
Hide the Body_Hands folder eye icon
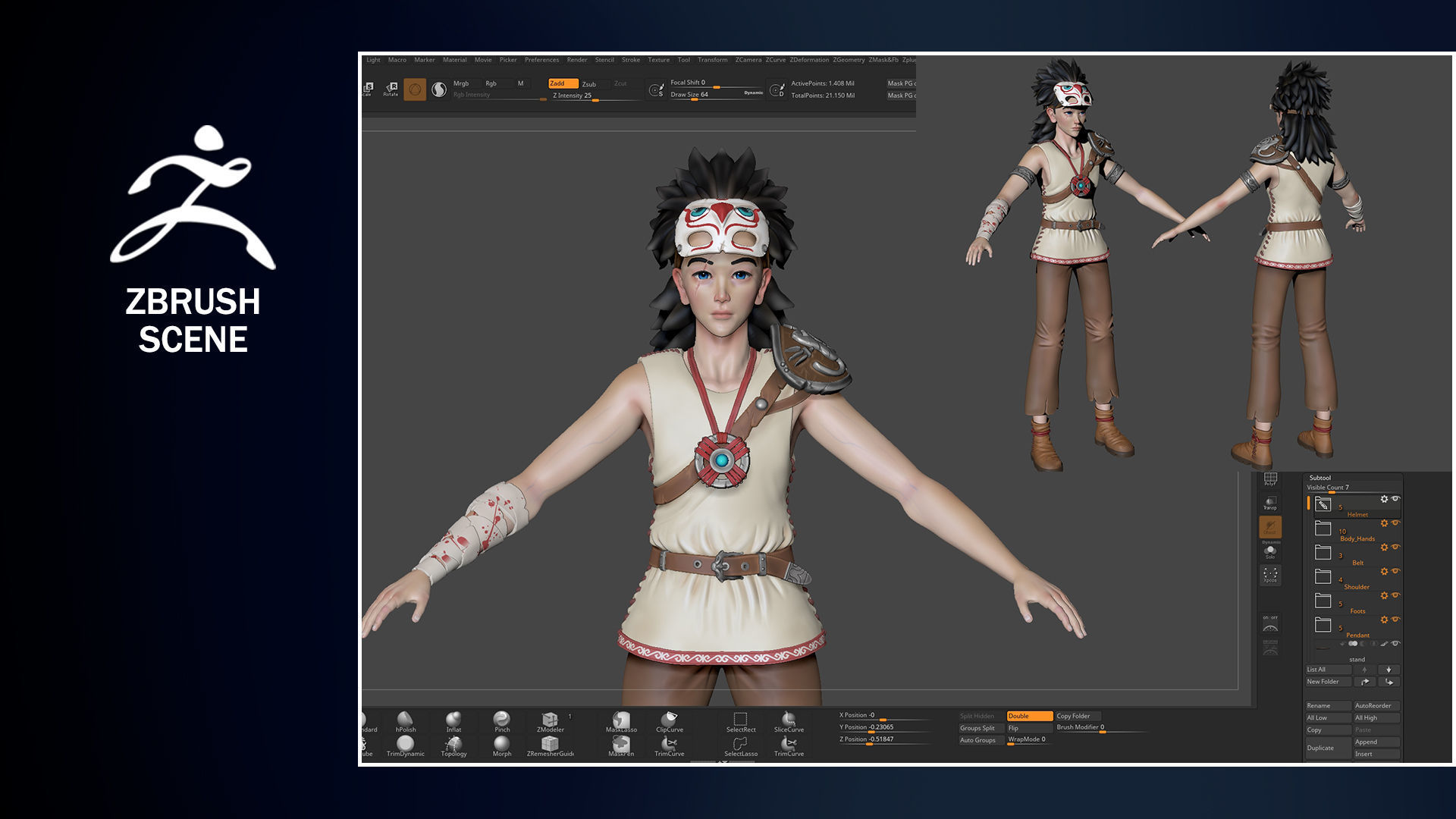[1395, 522]
